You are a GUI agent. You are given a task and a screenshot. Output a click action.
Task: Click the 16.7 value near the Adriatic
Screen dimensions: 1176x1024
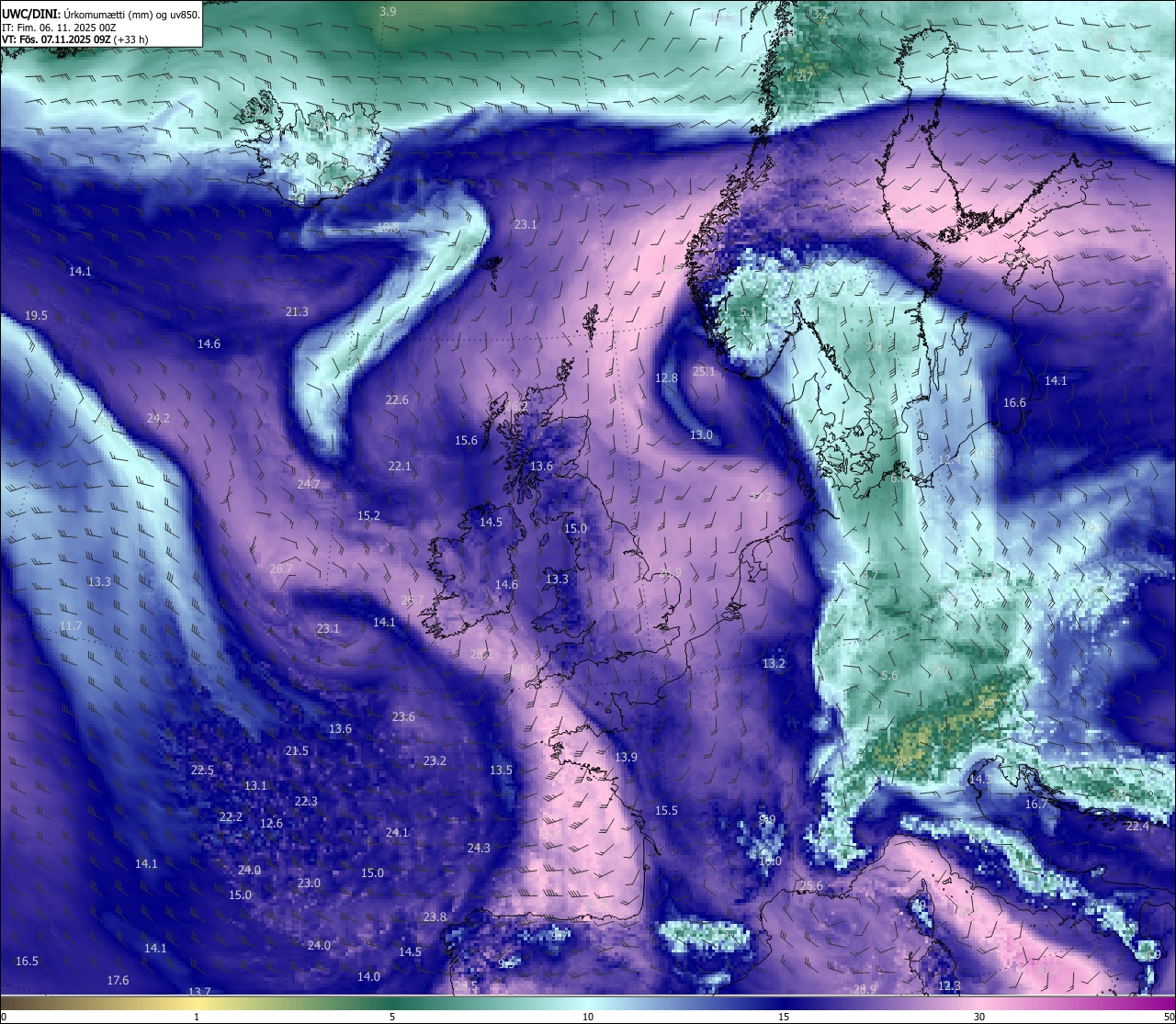click(x=1036, y=804)
